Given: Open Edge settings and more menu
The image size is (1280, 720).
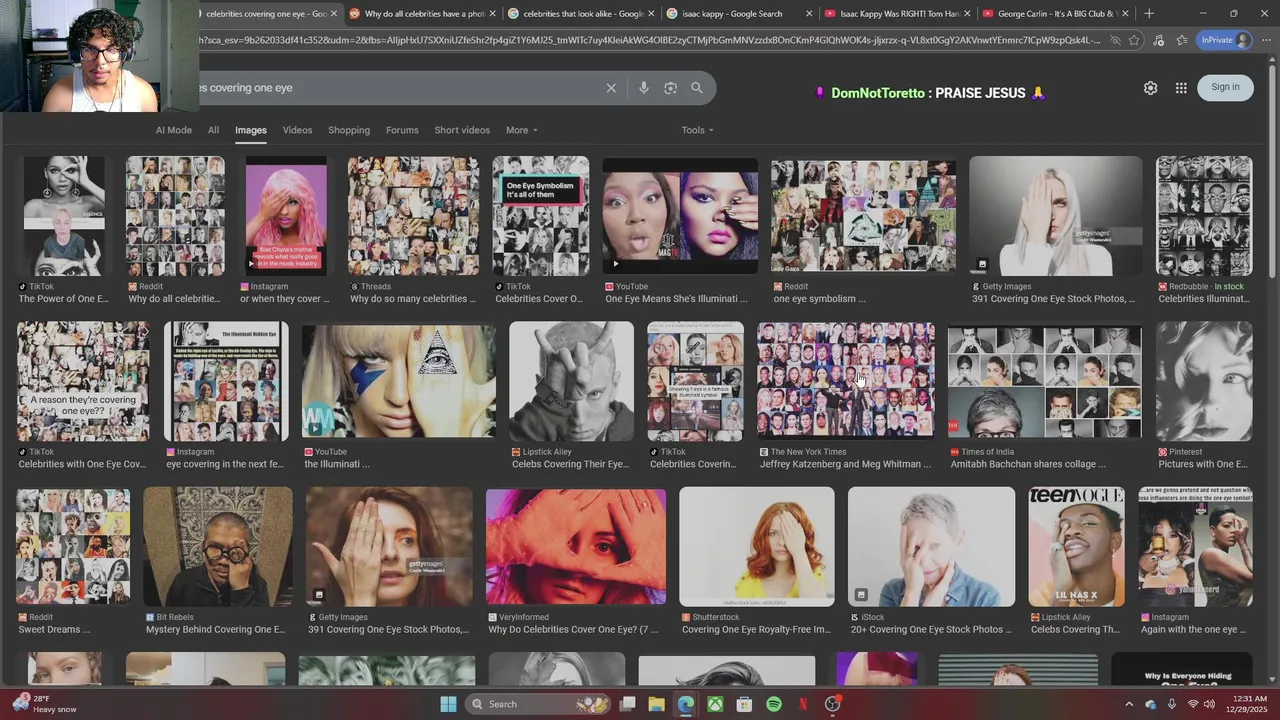Looking at the screenshot, I should [x=1265, y=40].
